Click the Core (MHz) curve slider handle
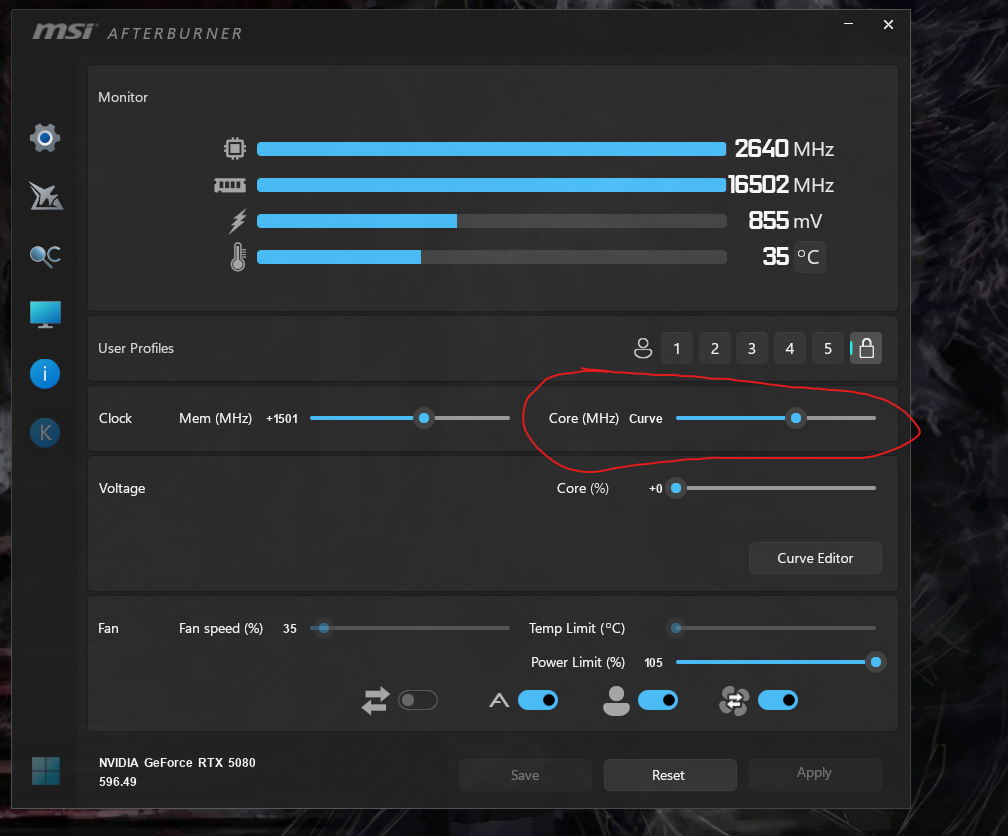The width and height of the screenshot is (1008, 836). [x=796, y=418]
